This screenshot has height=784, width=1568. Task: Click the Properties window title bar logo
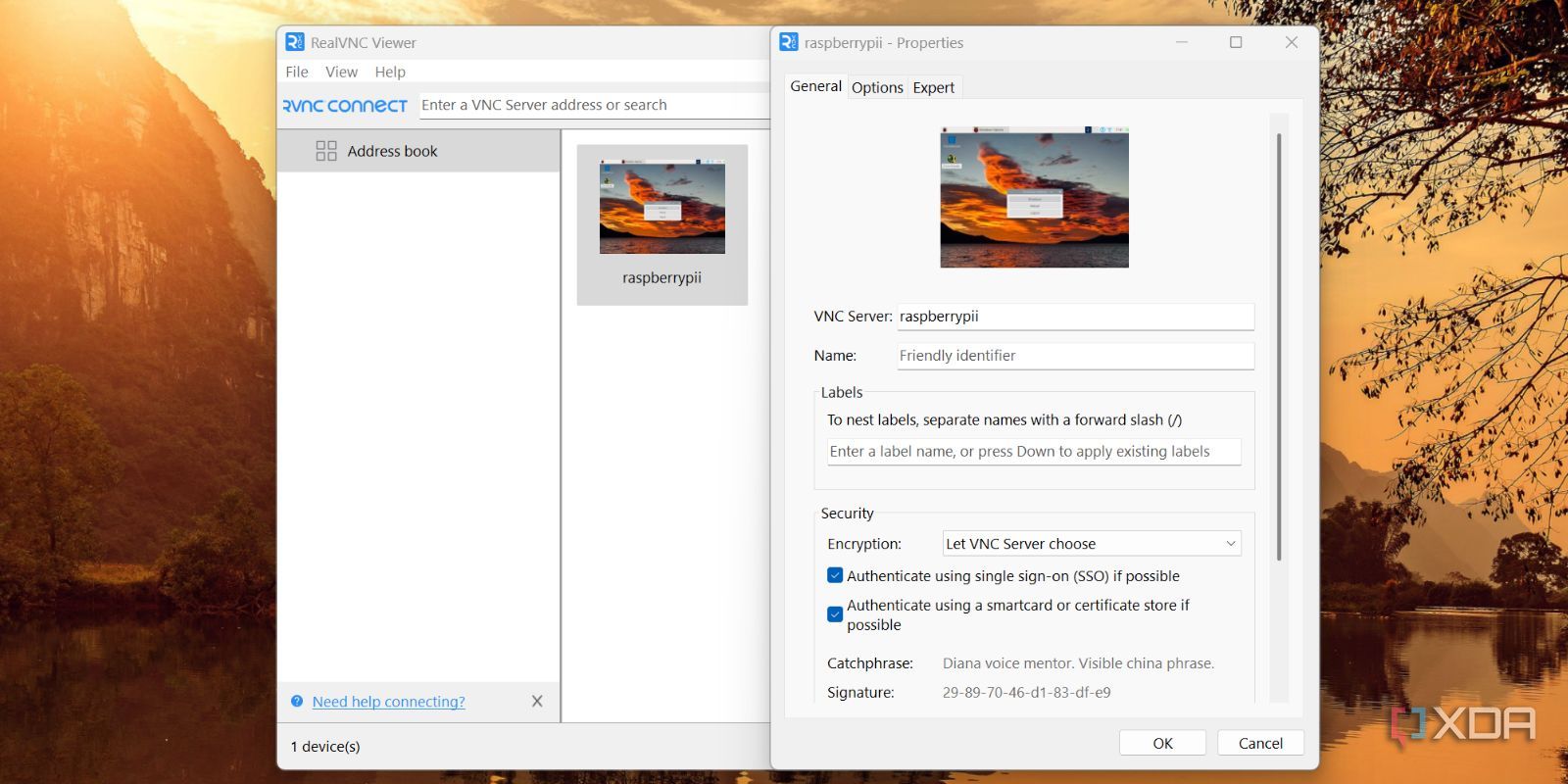click(x=788, y=42)
